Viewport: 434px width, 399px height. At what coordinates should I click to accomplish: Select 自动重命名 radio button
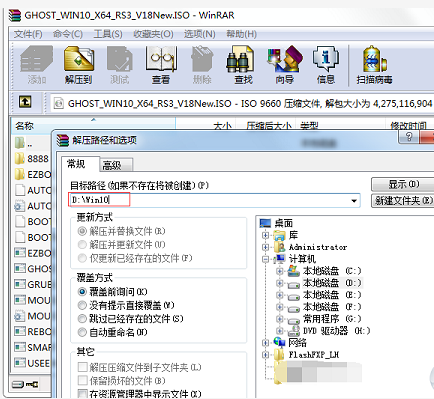pyautogui.click(x=82, y=332)
